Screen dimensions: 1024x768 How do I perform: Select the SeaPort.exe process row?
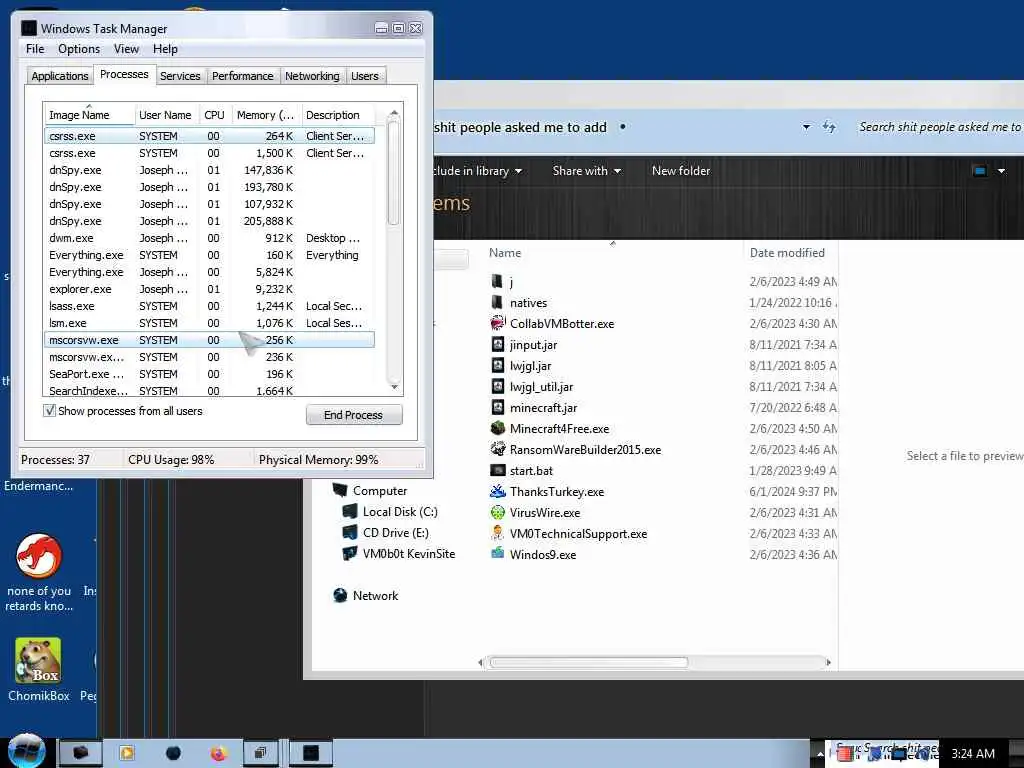tap(209, 374)
